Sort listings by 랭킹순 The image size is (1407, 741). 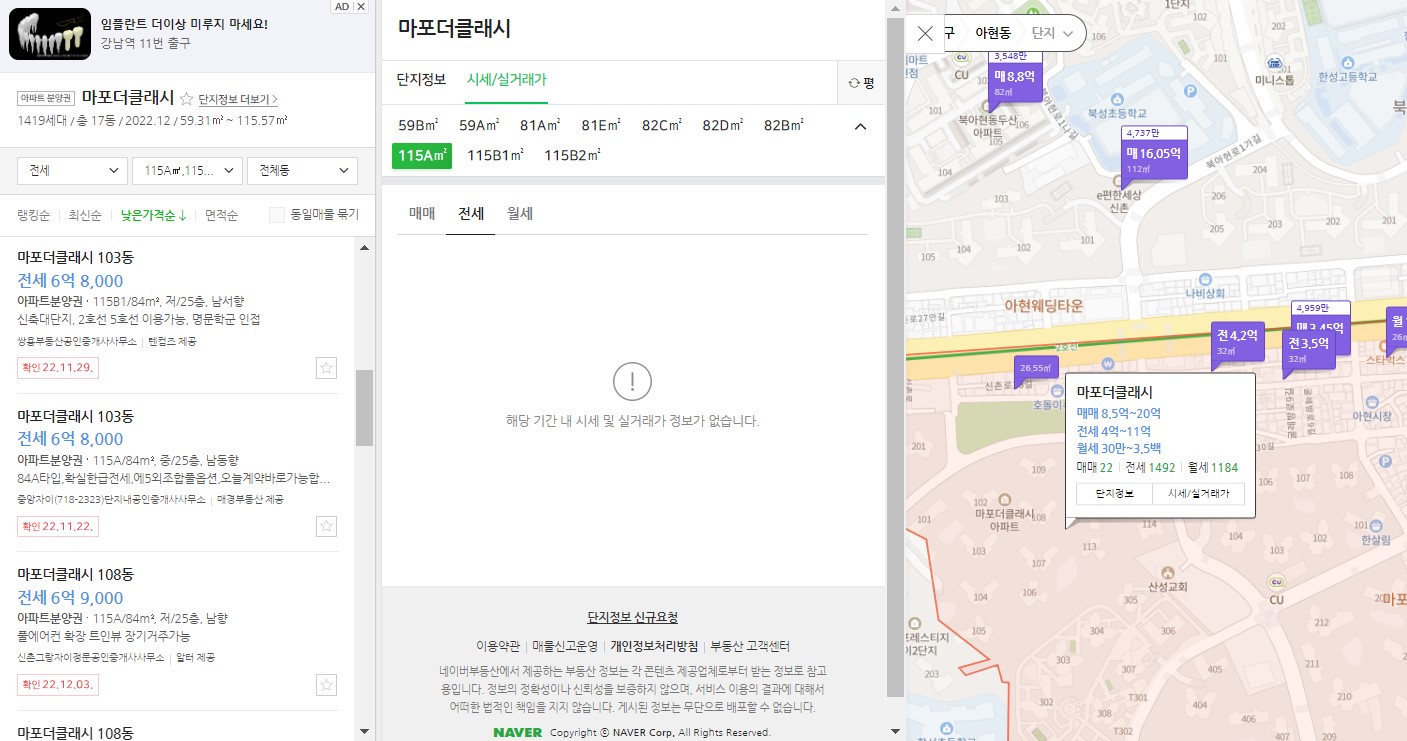point(35,215)
